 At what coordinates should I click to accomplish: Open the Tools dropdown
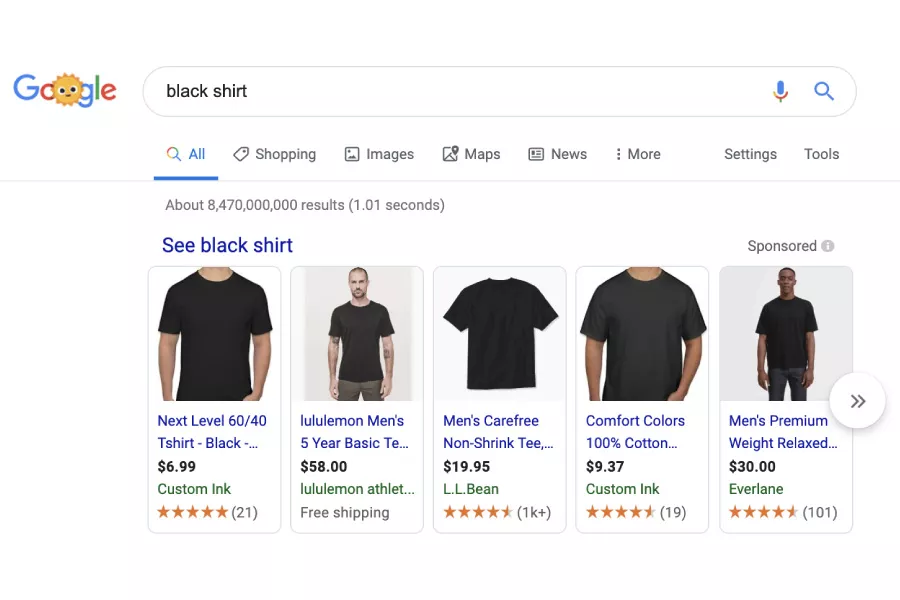pos(821,154)
